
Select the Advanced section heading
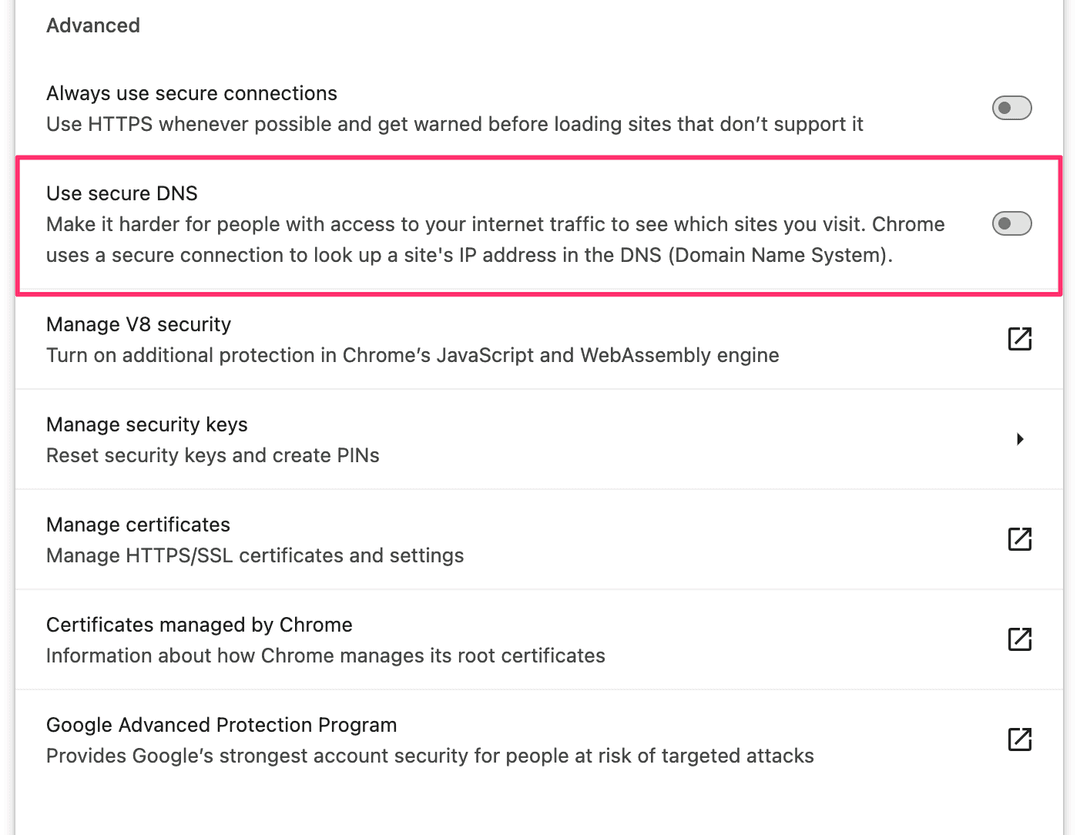(93, 25)
